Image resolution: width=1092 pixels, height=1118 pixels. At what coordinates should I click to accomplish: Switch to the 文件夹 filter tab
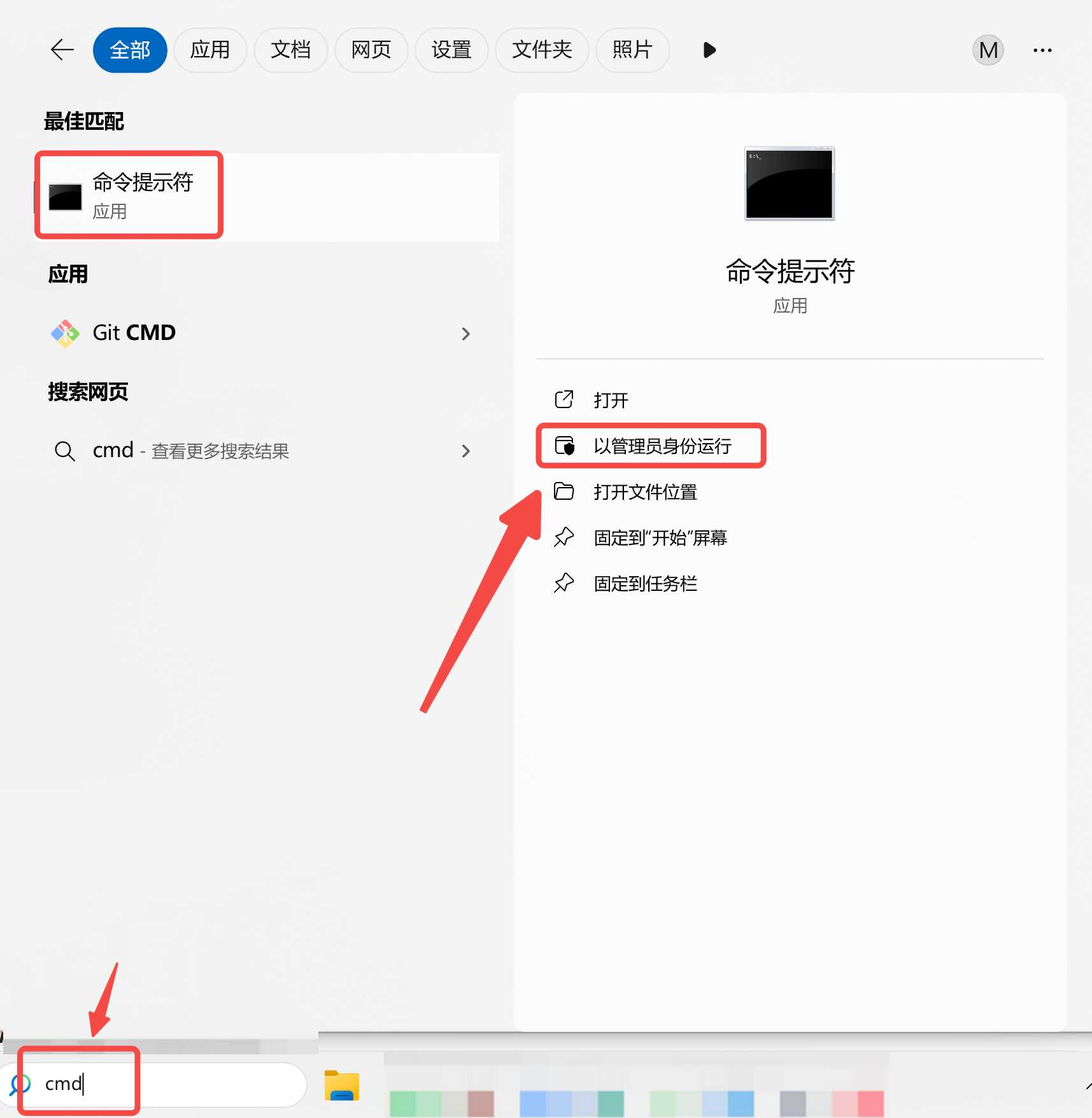coord(542,50)
